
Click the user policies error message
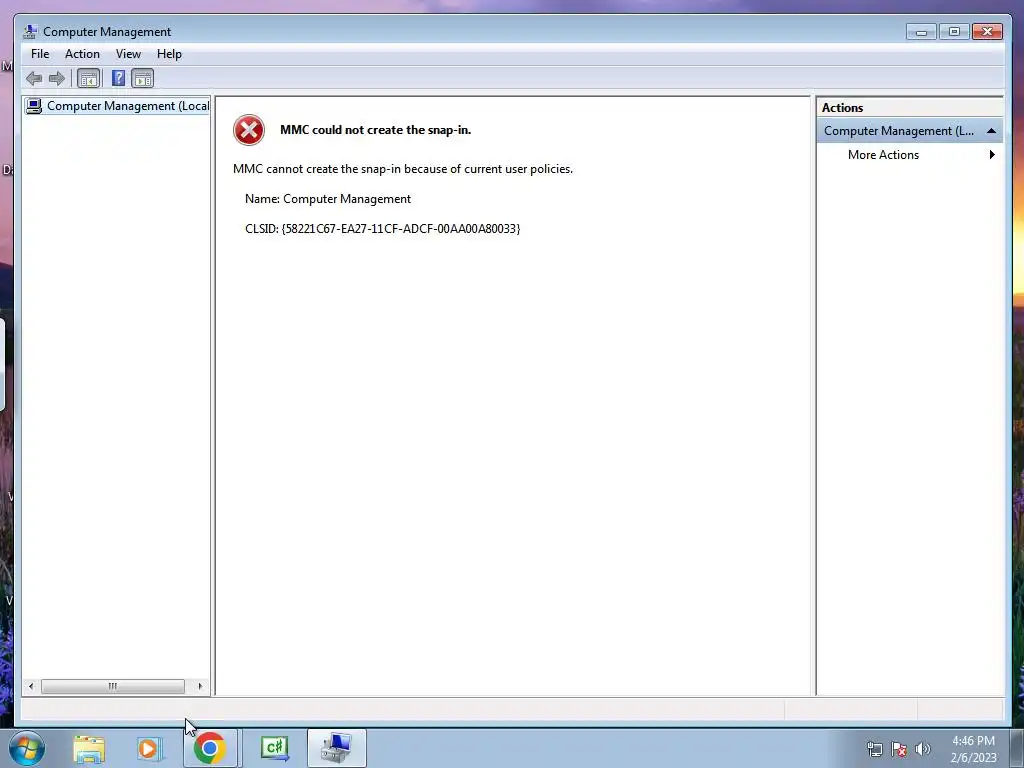pyautogui.click(x=403, y=169)
